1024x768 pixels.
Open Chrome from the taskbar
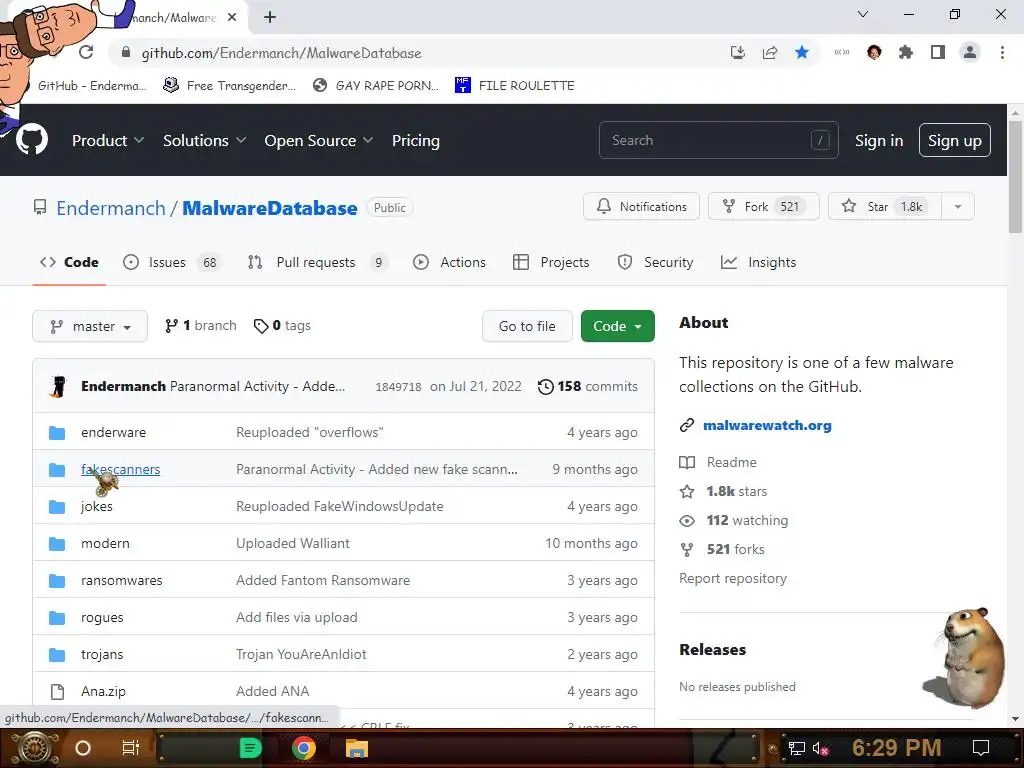[304, 748]
